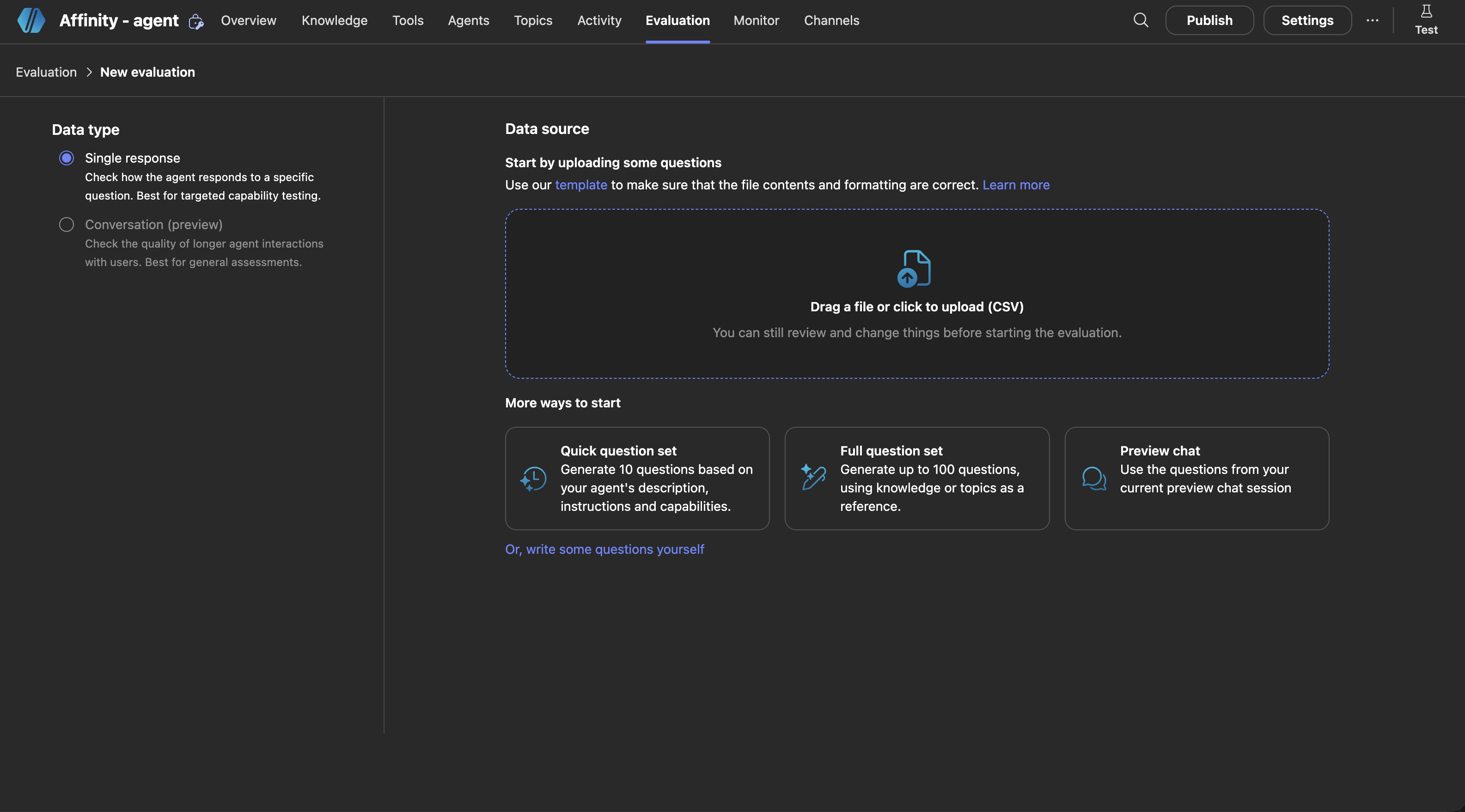Click the Affinity - agent title
This screenshot has width=1465, height=812.
point(119,20)
